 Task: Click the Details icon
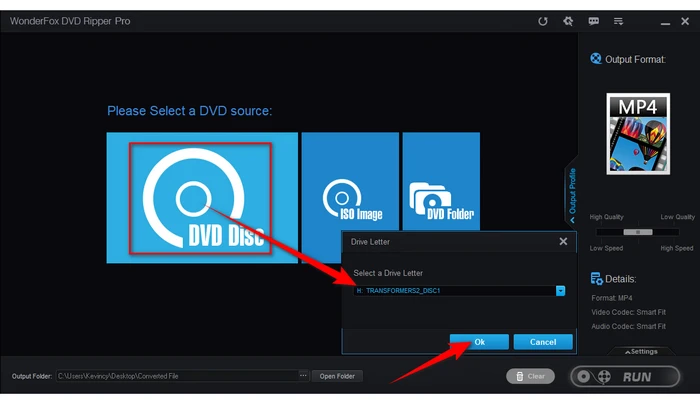pyautogui.click(x=596, y=279)
